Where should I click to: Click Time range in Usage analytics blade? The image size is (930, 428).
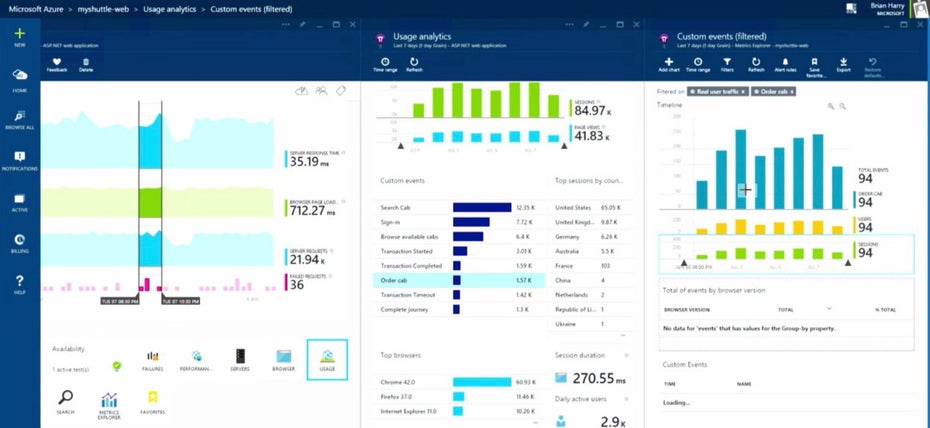[x=385, y=64]
